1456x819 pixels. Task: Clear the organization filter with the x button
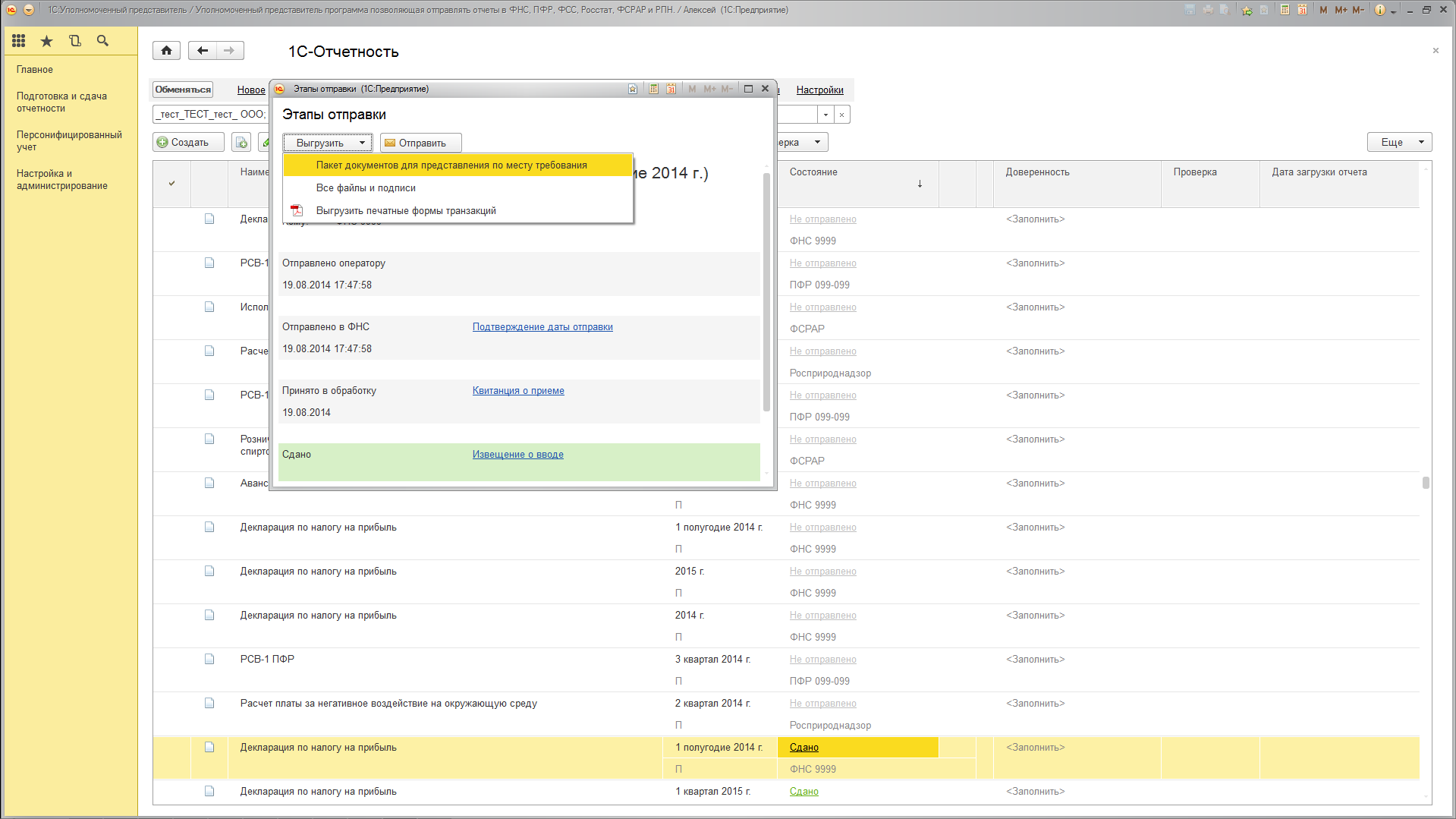(x=841, y=115)
